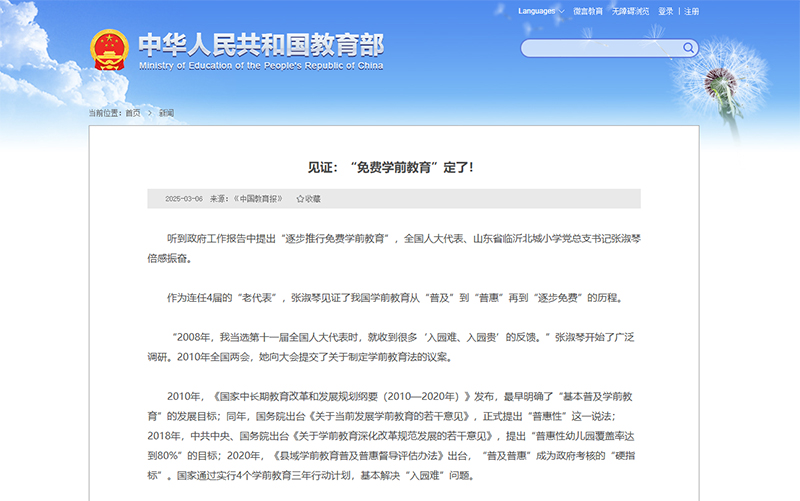Viewport: 800px width, 501px height.
Task: Open 新闻 breadcrumb section
Action: click(x=166, y=113)
